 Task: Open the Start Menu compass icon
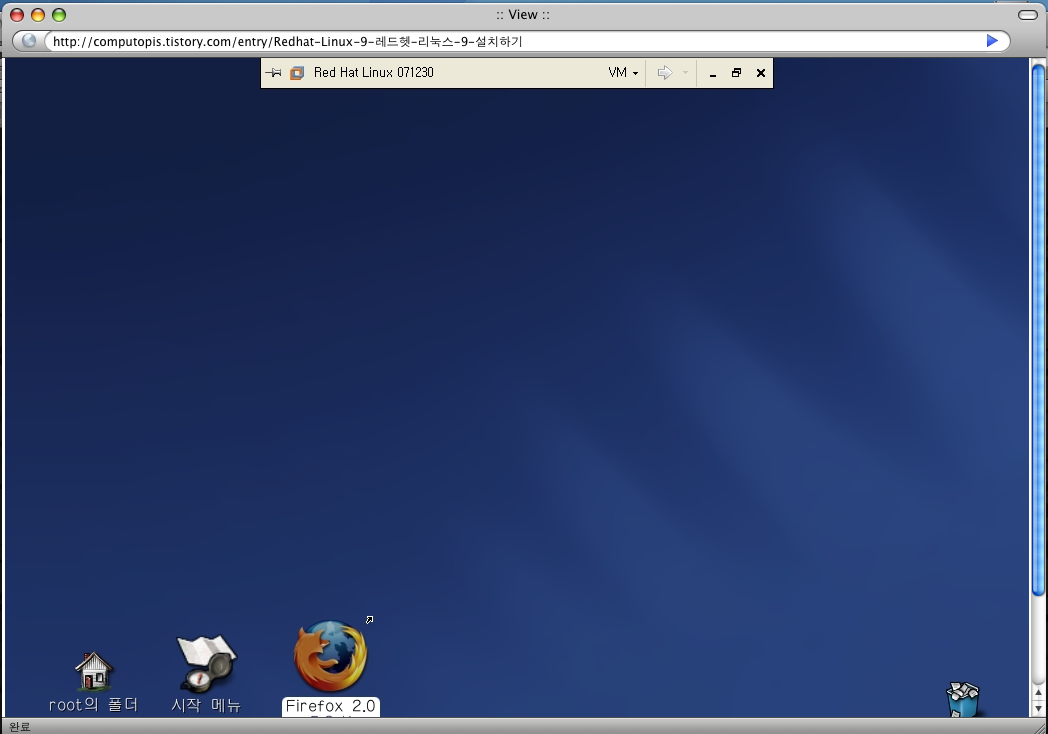pyautogui.click(x=205, y=663)
